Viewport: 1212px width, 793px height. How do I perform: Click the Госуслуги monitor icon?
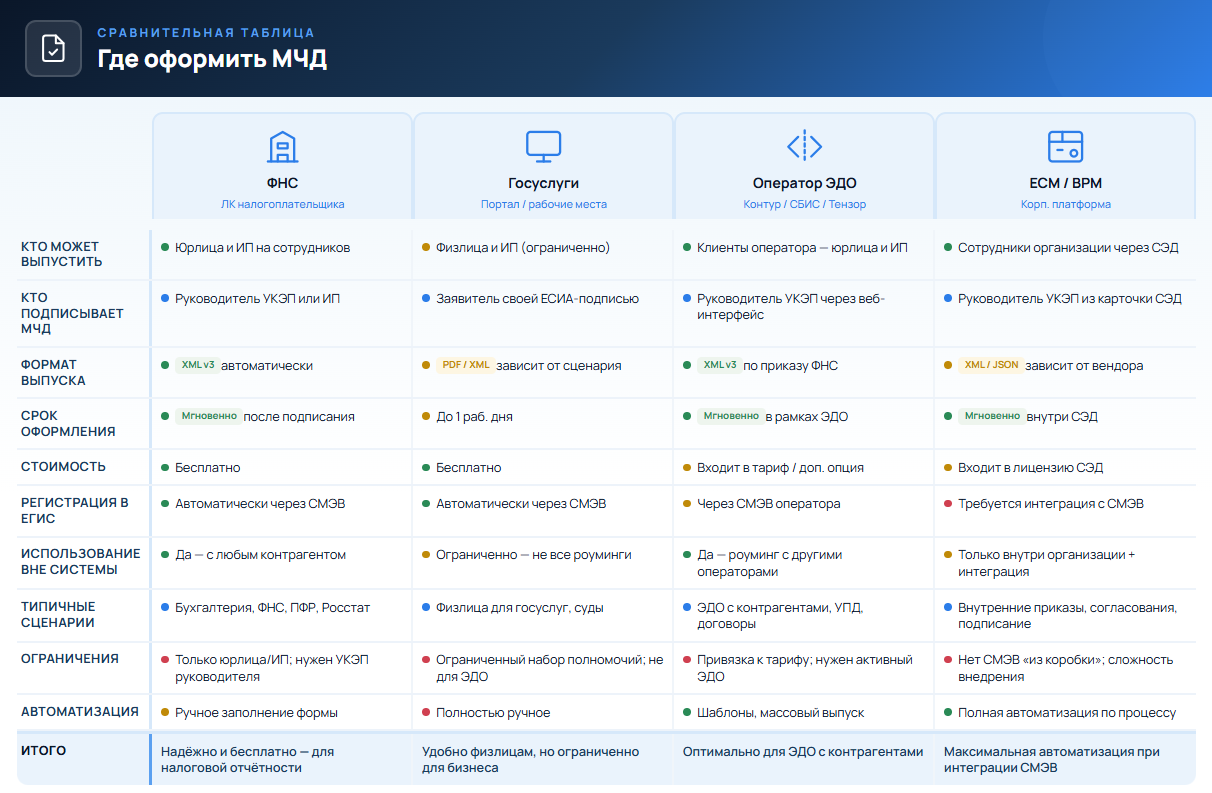point(544,147)
